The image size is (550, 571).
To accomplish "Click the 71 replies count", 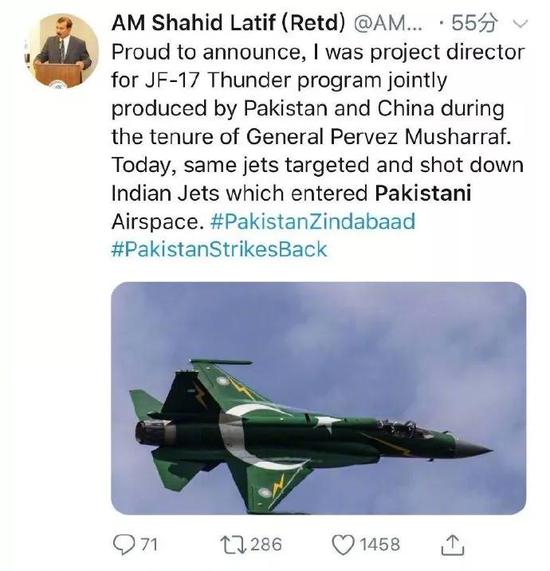I will click(x=149, y=545).
